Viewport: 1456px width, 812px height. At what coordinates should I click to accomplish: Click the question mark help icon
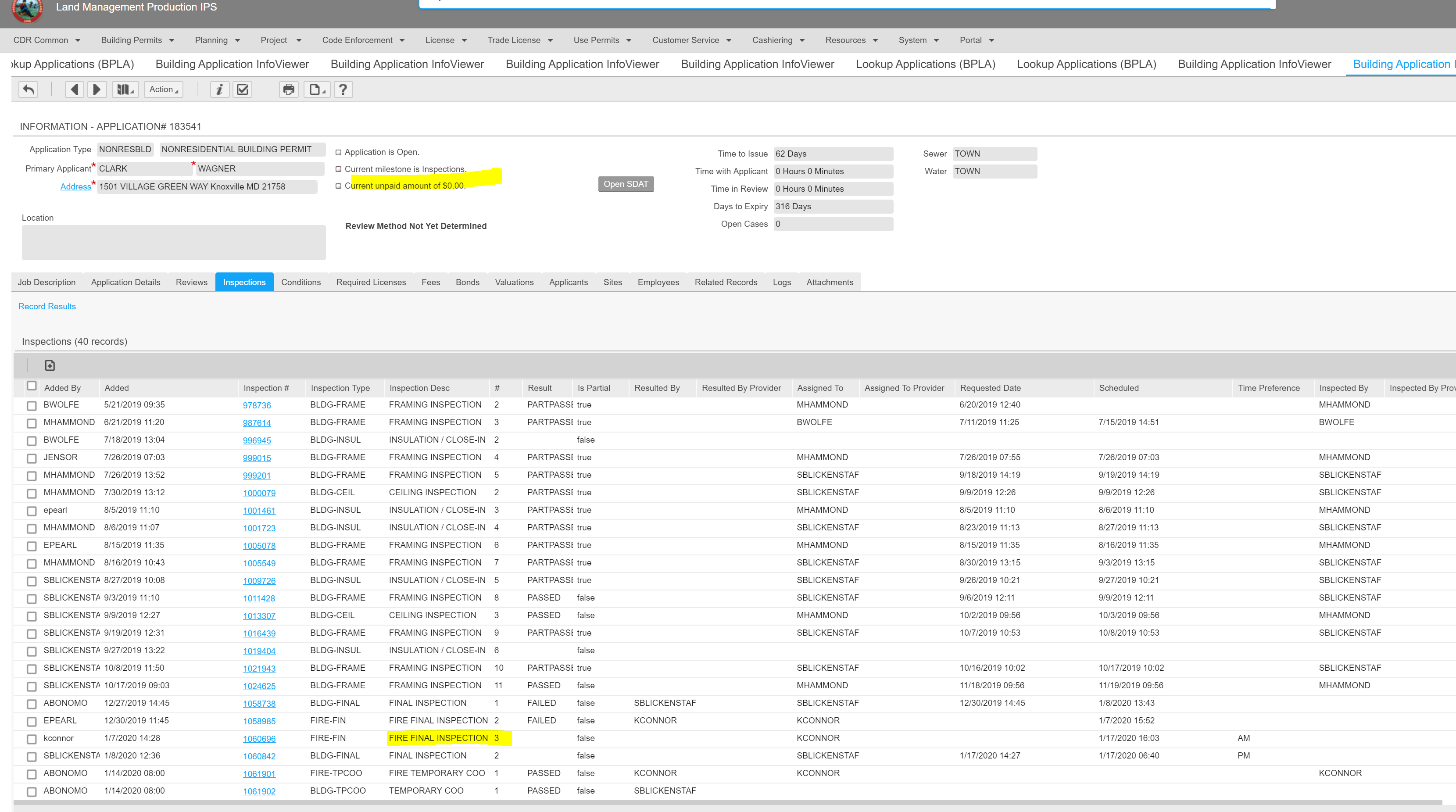[343, 89]
